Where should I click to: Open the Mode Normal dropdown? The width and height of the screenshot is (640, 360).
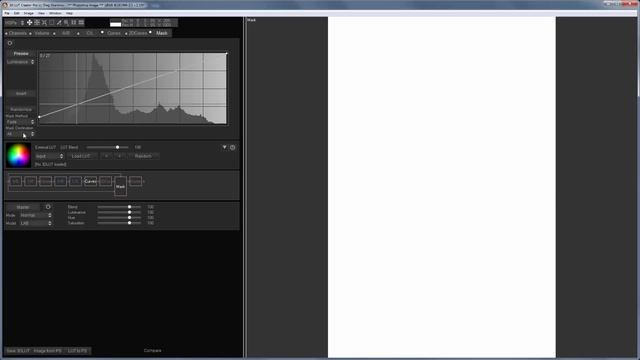point(36,215)
